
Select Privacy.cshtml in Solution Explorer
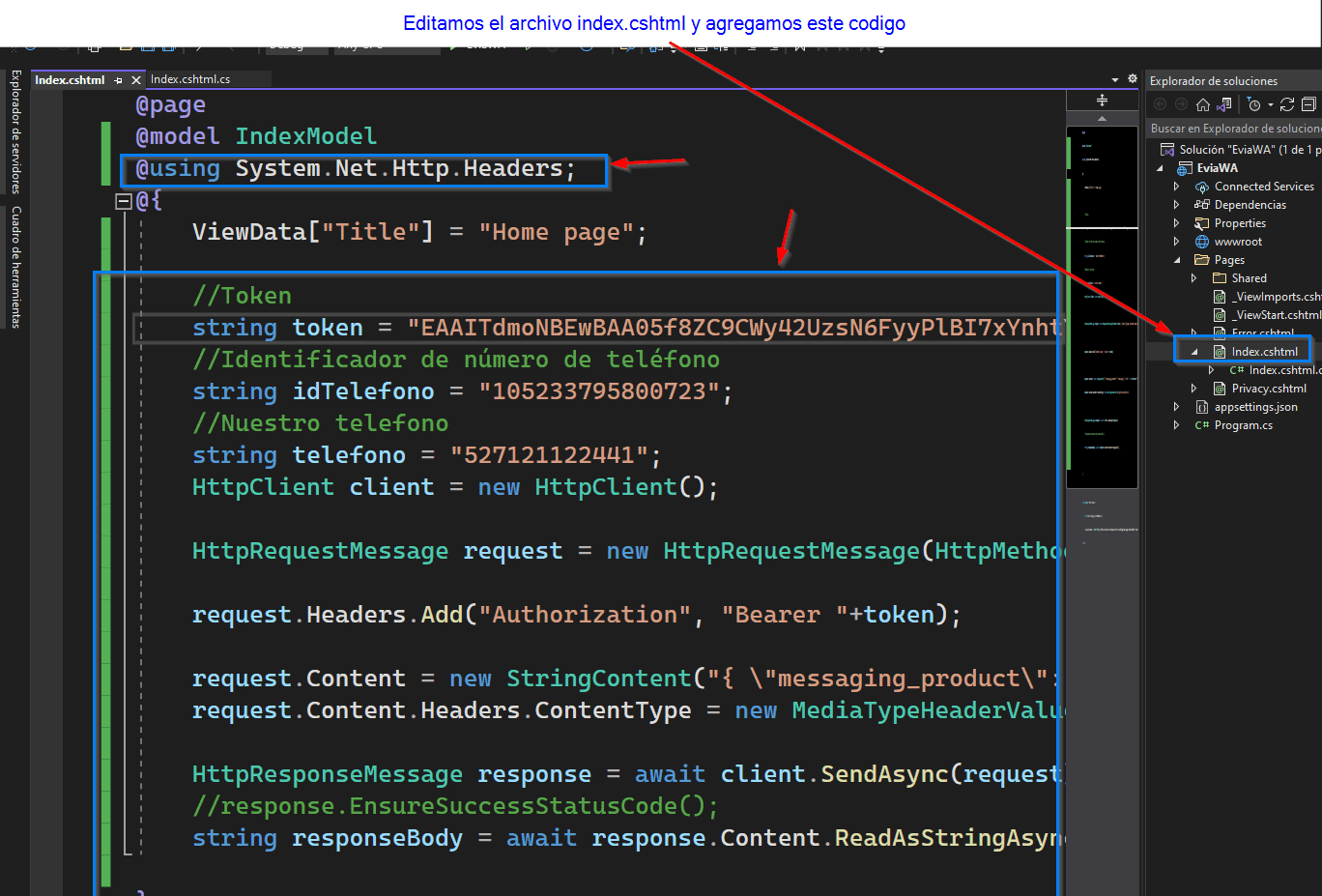[1268, 389]
